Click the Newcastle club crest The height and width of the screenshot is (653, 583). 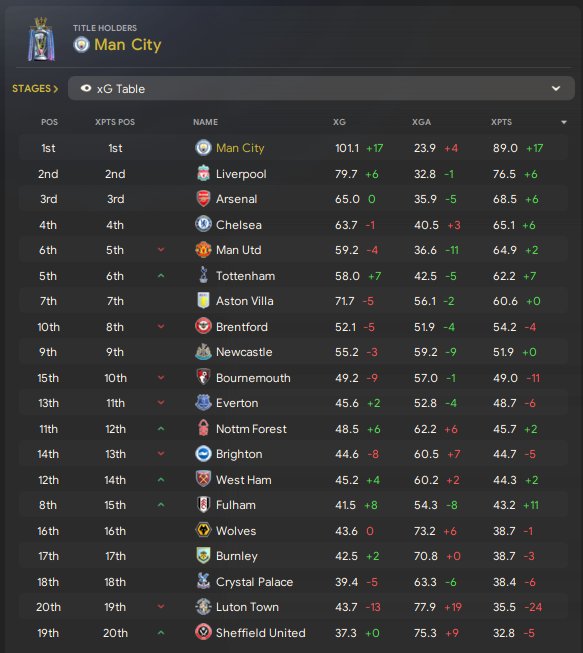coord(203,352)
